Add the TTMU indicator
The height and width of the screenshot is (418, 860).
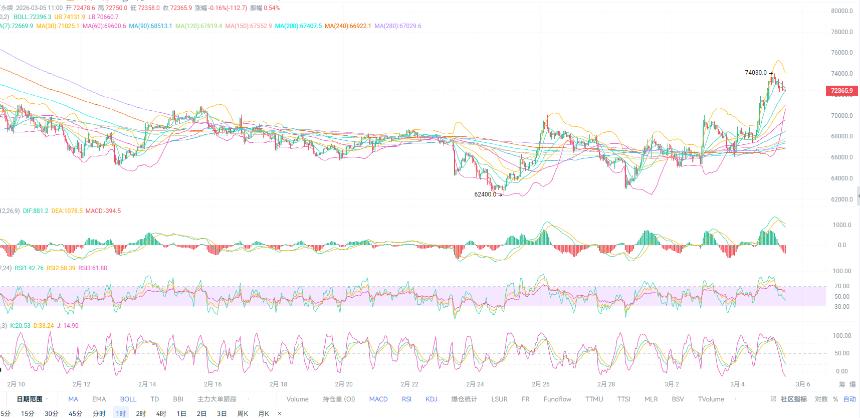click(594, 399)
